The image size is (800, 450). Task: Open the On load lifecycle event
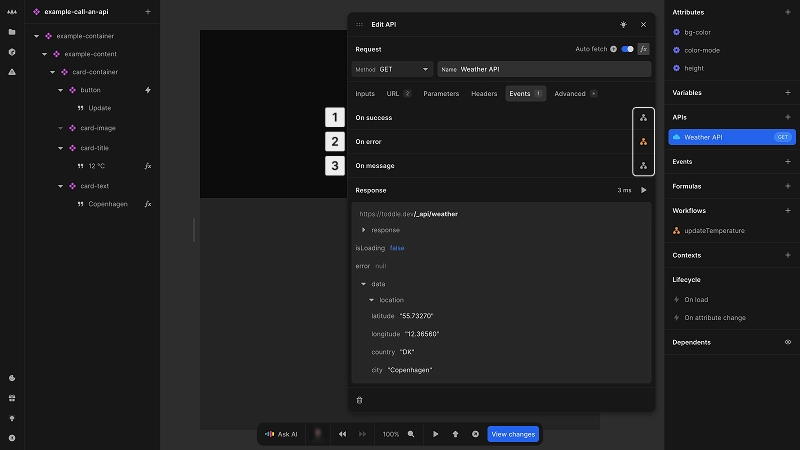[x=696, y=299]
